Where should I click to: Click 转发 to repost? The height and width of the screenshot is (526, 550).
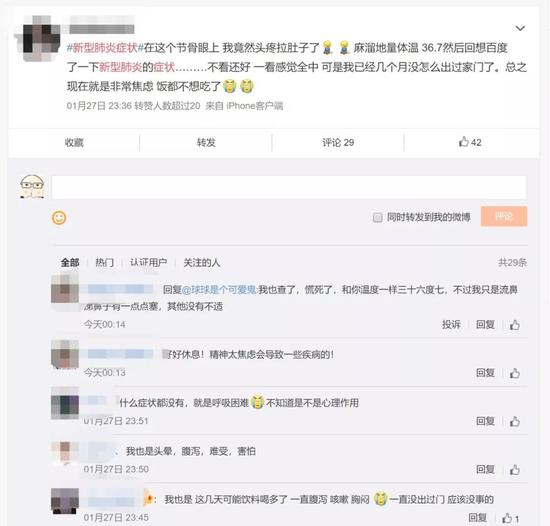(206, 142)
